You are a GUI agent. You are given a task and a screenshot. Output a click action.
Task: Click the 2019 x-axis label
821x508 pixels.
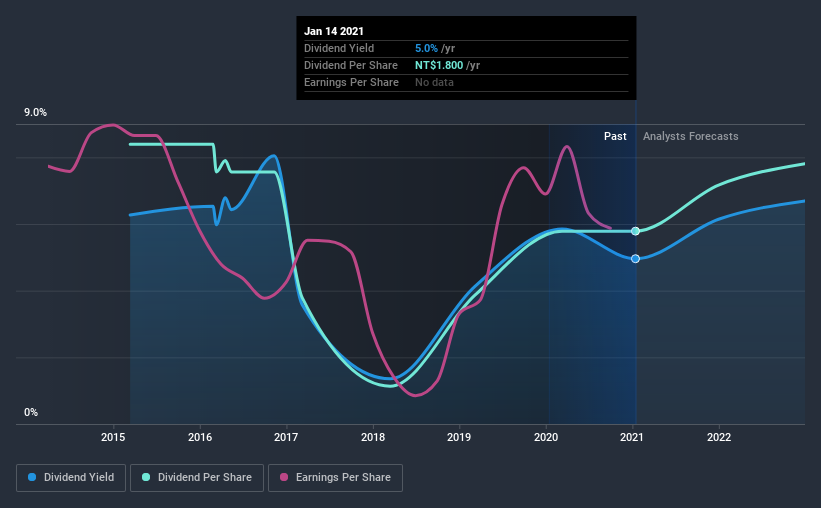pos(459,437)
